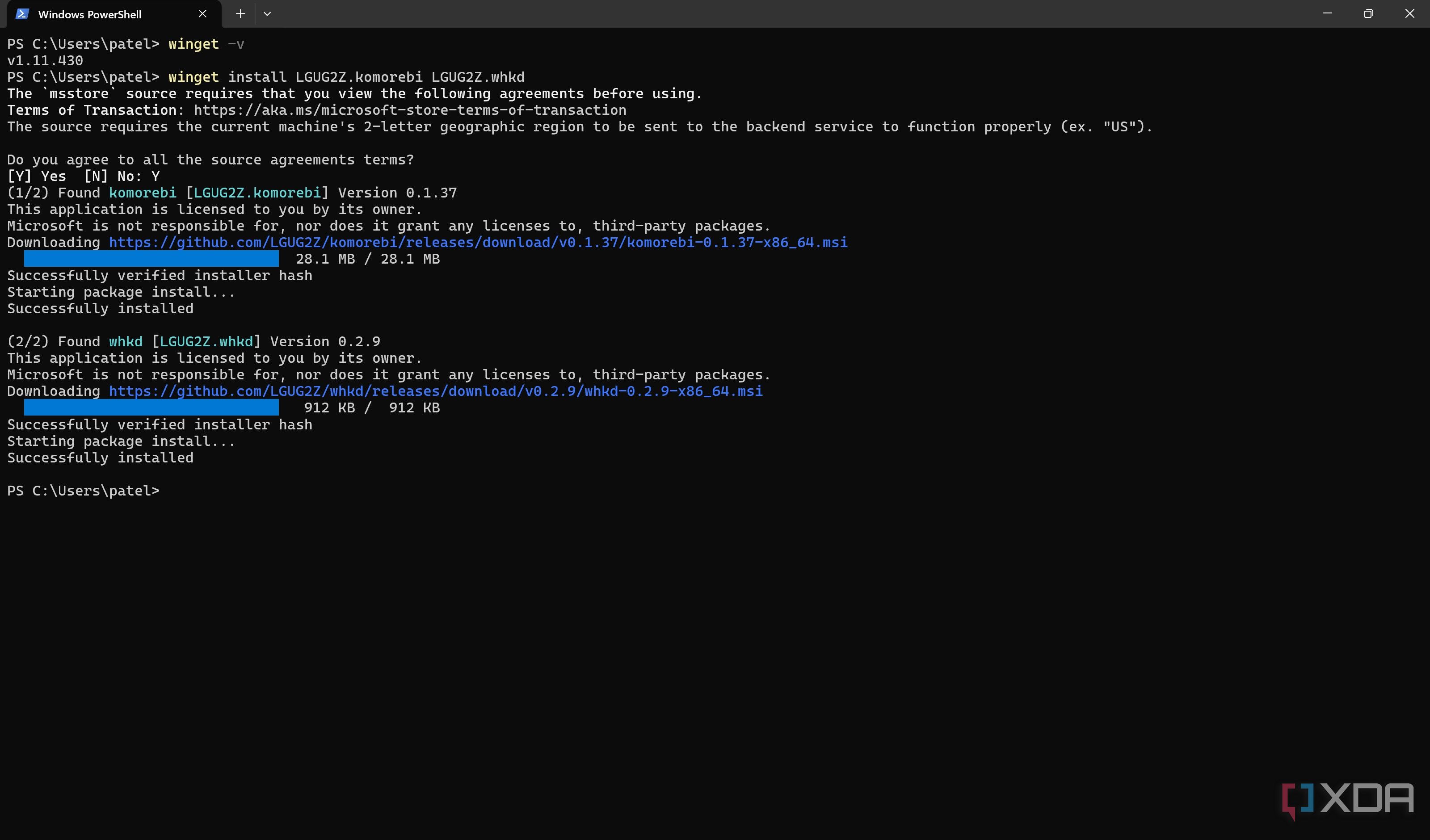Click the LGUG2Z.komorebi package identifier
Screen dimensions: 1430x840
[257, 193]
